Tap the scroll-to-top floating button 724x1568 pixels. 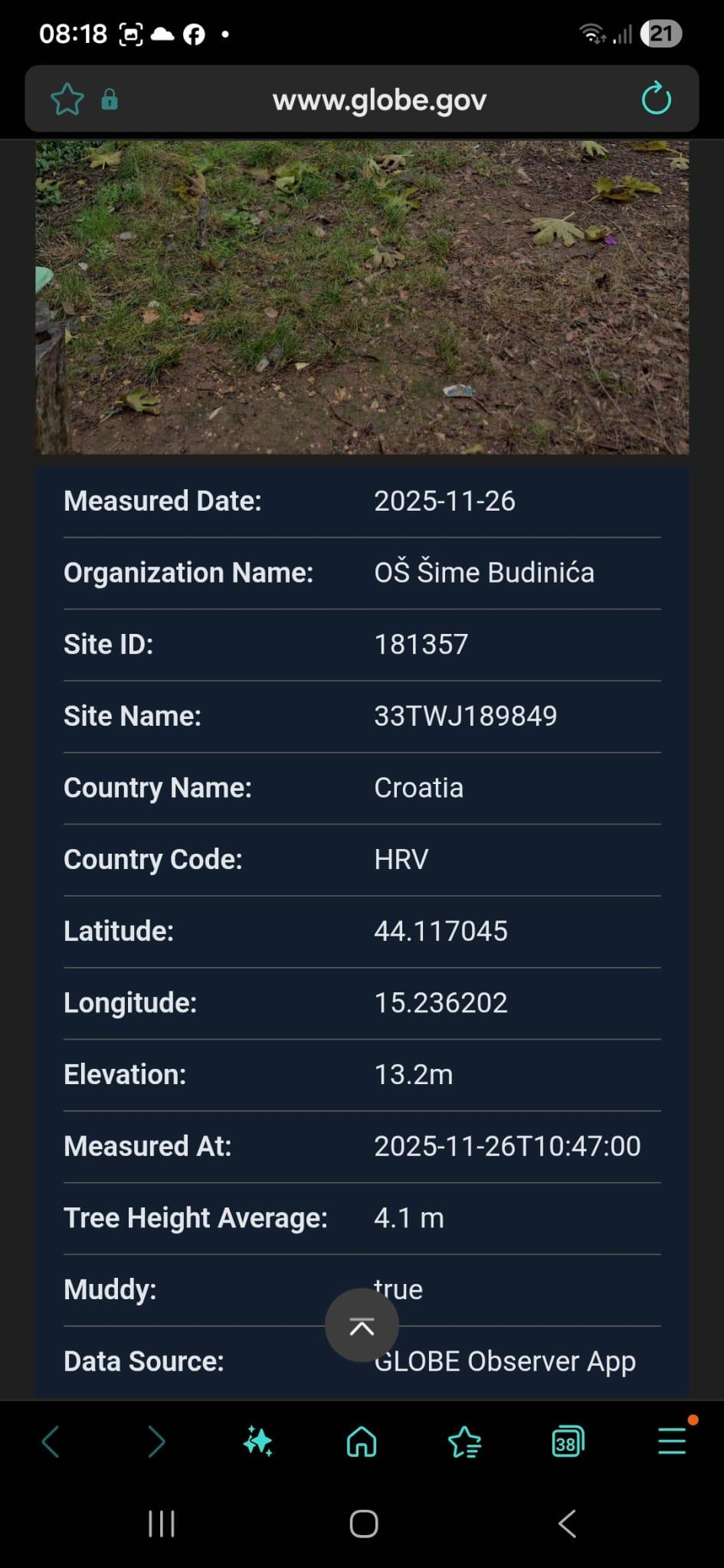[362, 1325]
